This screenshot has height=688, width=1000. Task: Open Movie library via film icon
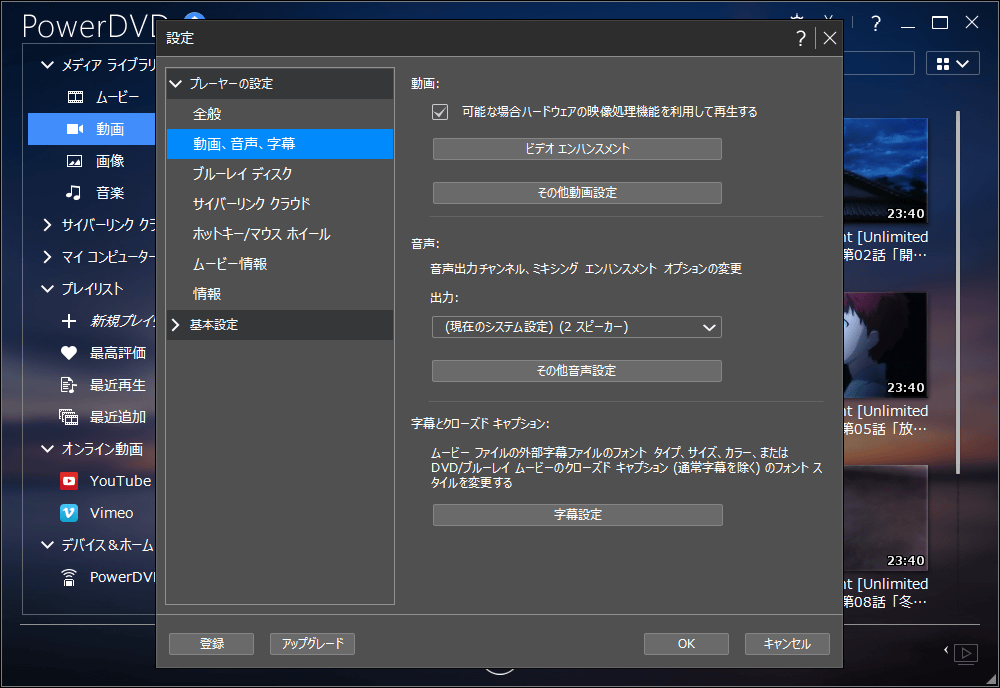pos(75,97)
